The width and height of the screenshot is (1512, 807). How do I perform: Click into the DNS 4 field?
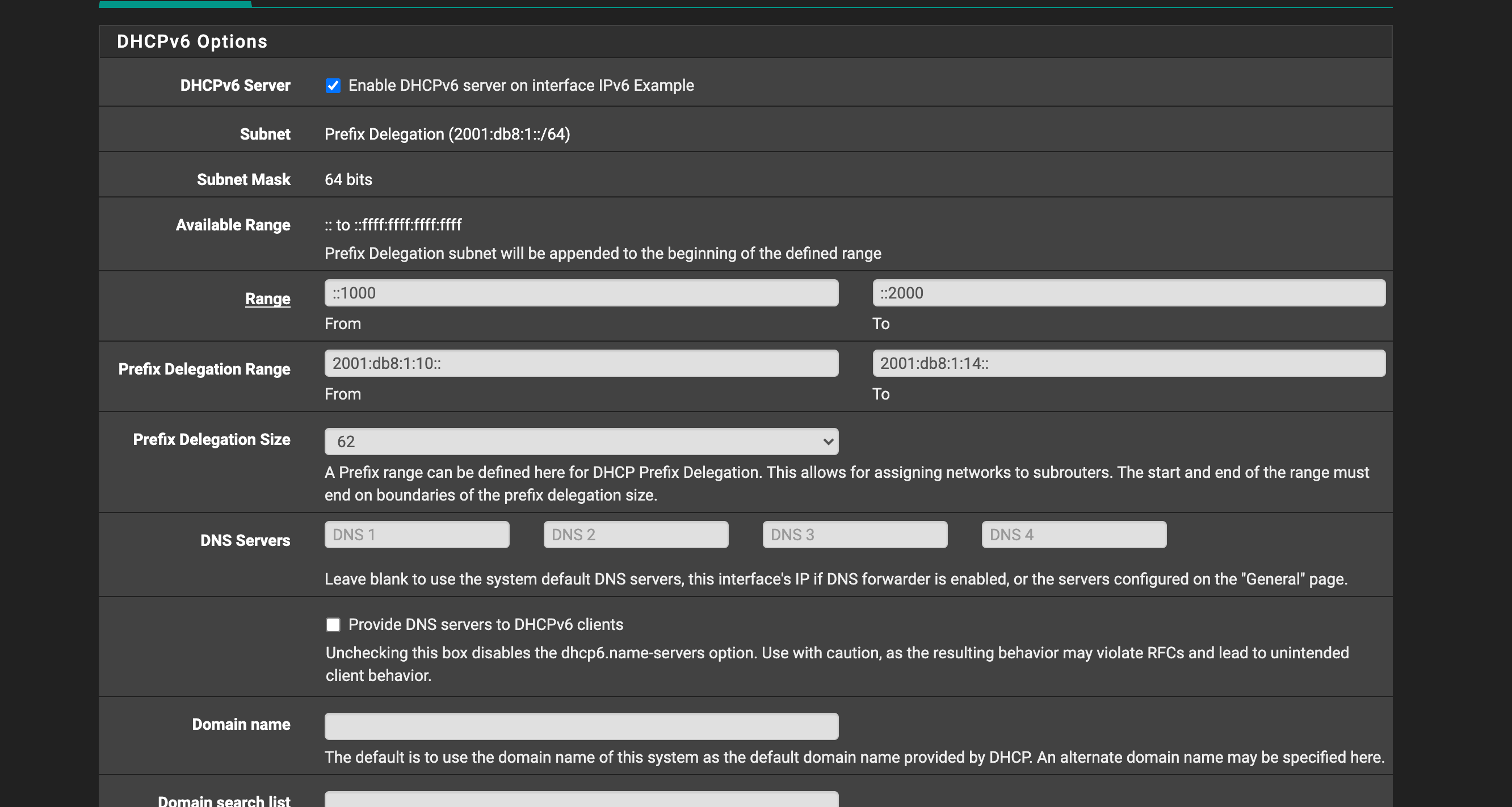click(1073, 535)
